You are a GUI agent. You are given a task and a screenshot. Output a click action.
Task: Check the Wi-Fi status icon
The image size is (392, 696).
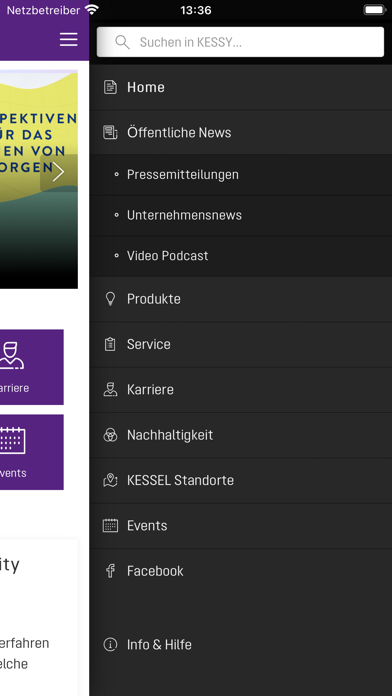point(92,10)
